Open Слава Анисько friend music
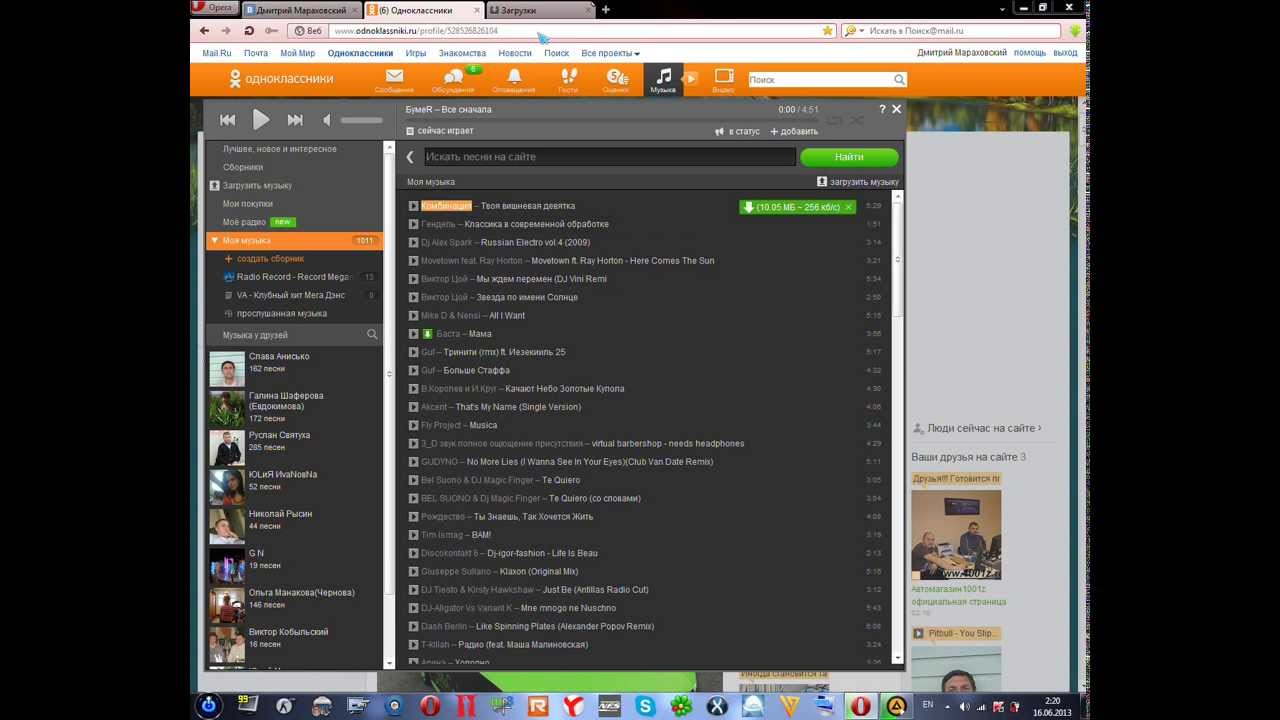This screenshot has width=1280, height=720. coord(279,357)
